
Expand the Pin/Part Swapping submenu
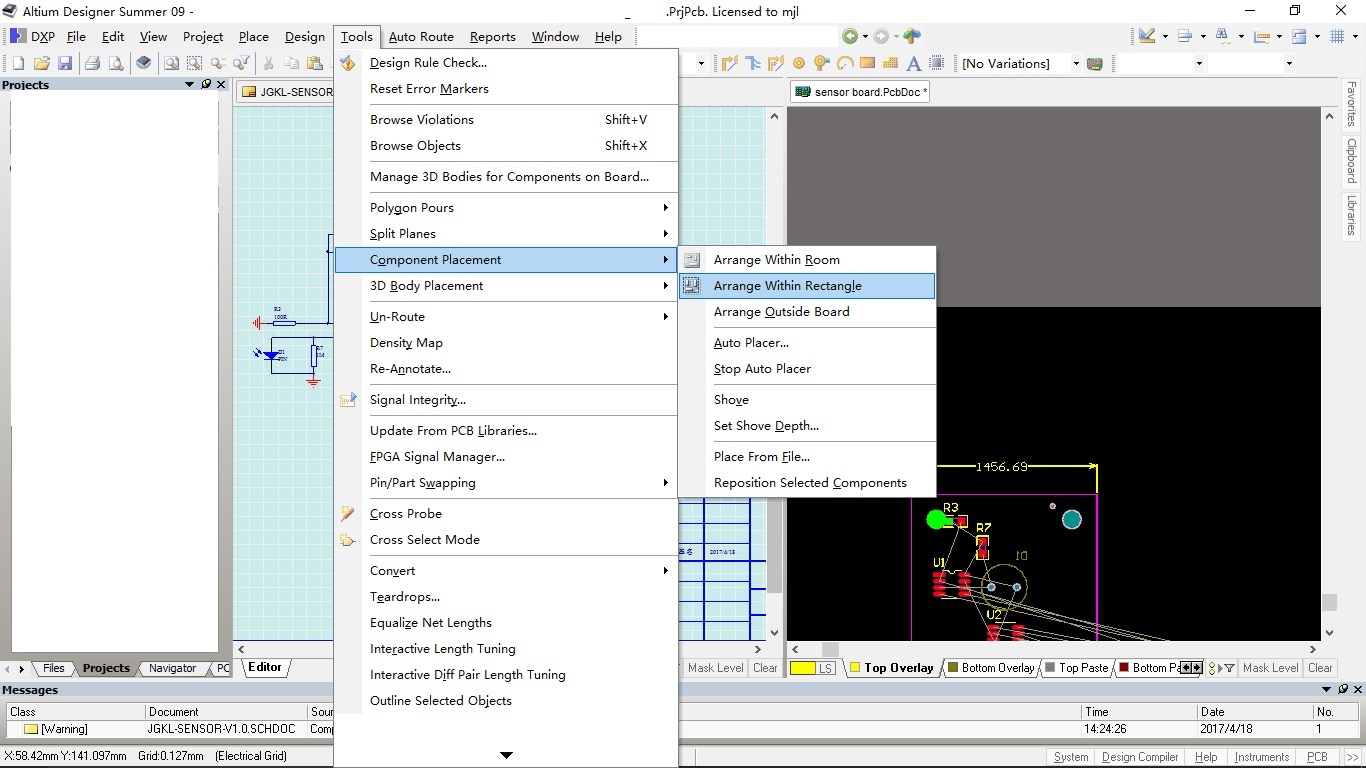pos(507,483)
